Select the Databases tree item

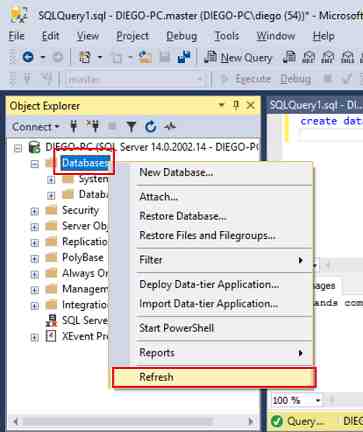click(86, 163)
